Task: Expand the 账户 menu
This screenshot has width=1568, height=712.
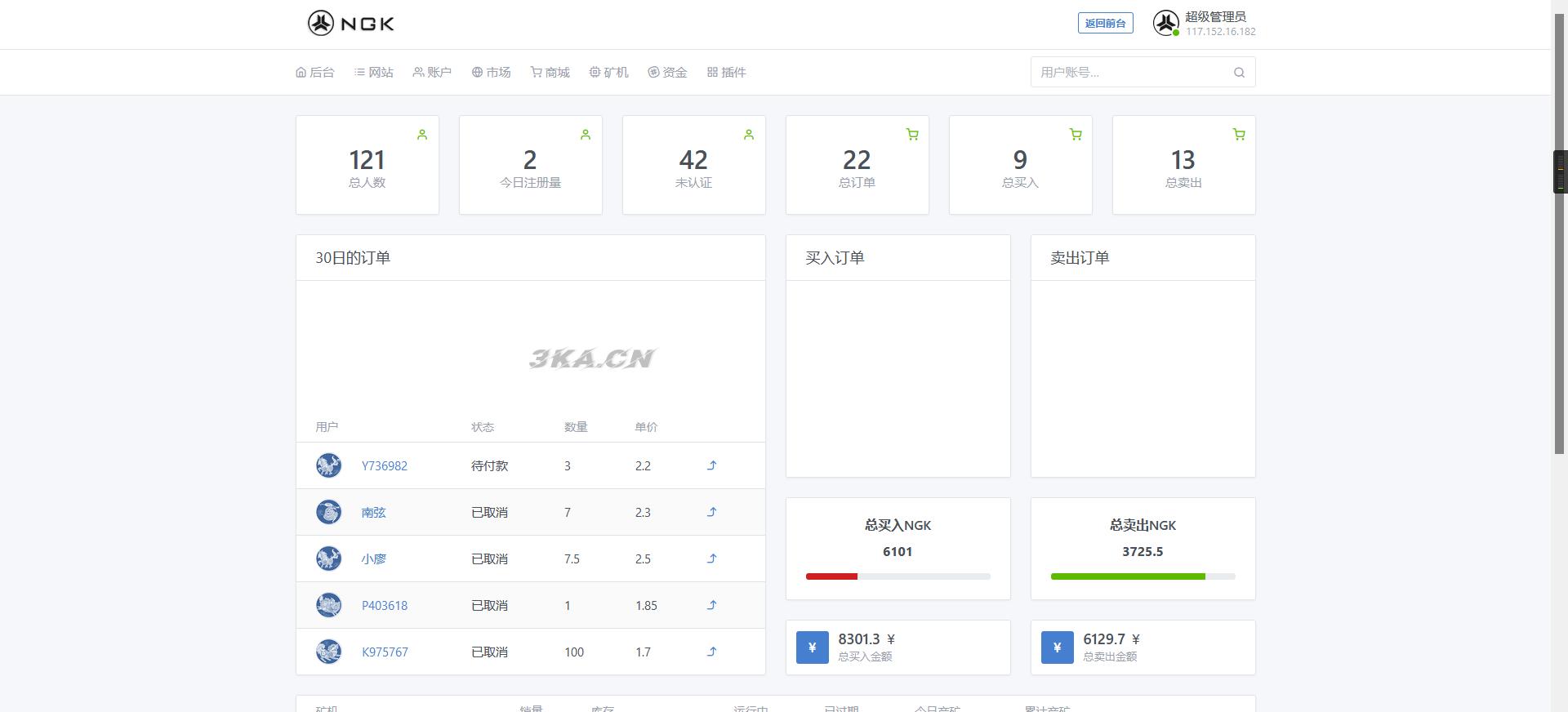Action: [432, 73]
